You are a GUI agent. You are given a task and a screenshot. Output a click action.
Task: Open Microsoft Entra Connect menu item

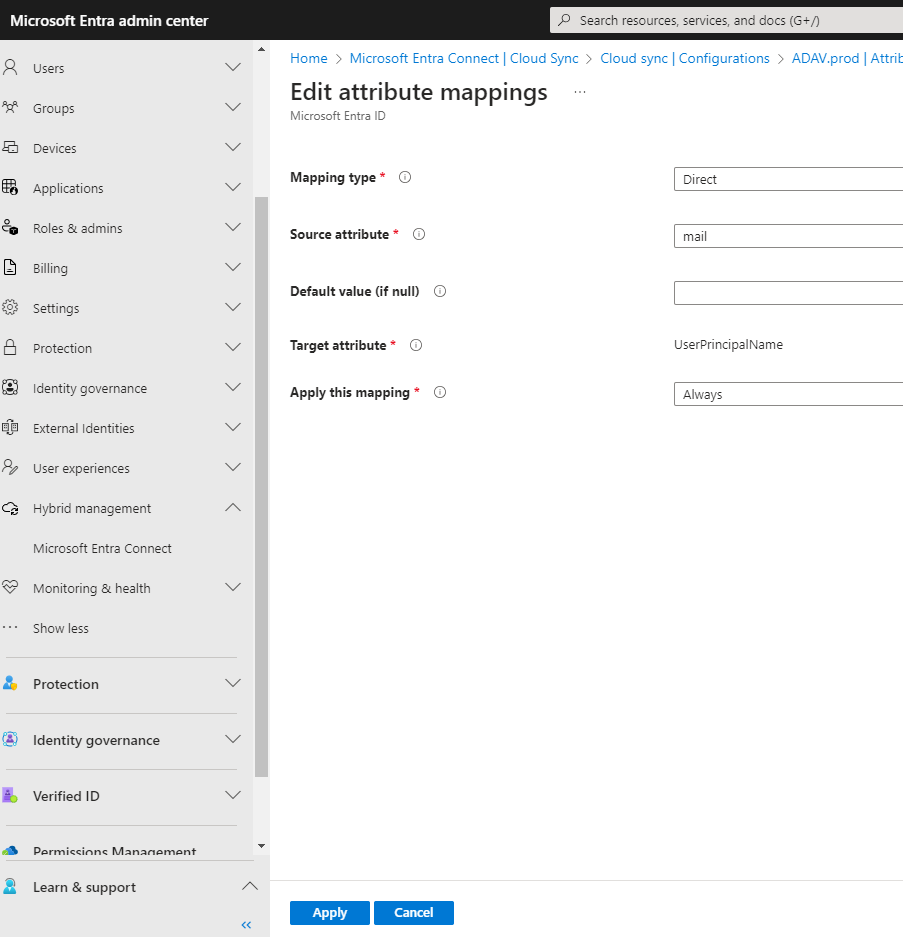coord(102,548)
